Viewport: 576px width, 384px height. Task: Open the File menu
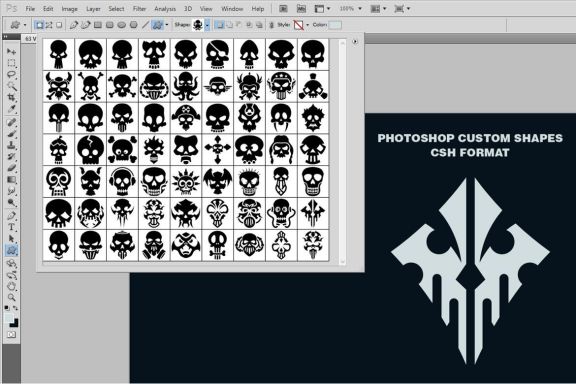(30, 8)
